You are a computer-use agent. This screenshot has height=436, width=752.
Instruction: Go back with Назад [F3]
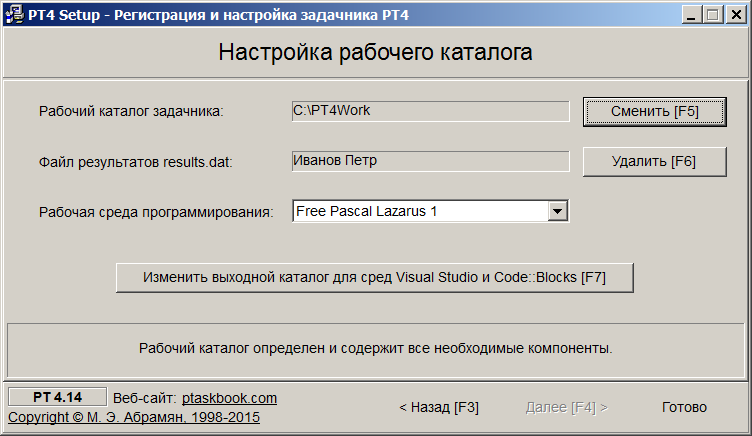439,407
